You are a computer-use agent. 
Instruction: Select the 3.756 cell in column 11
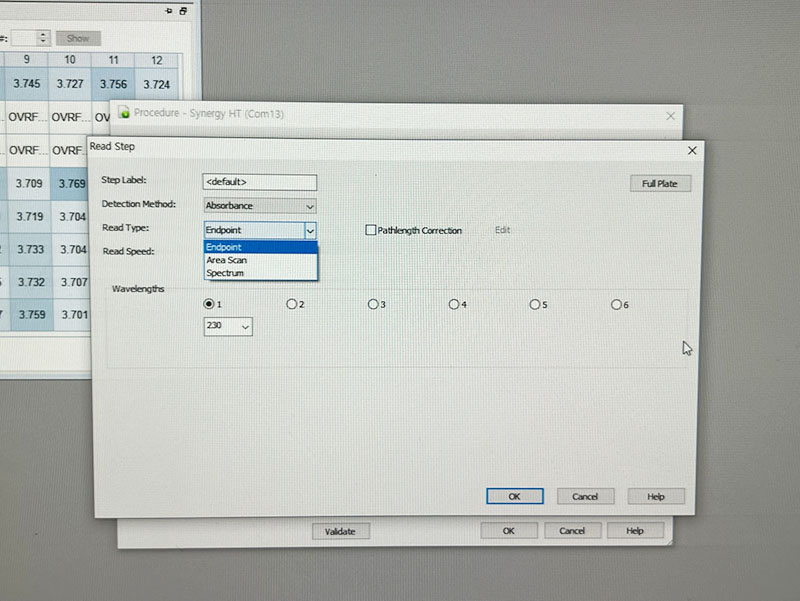tap(113, 84)
